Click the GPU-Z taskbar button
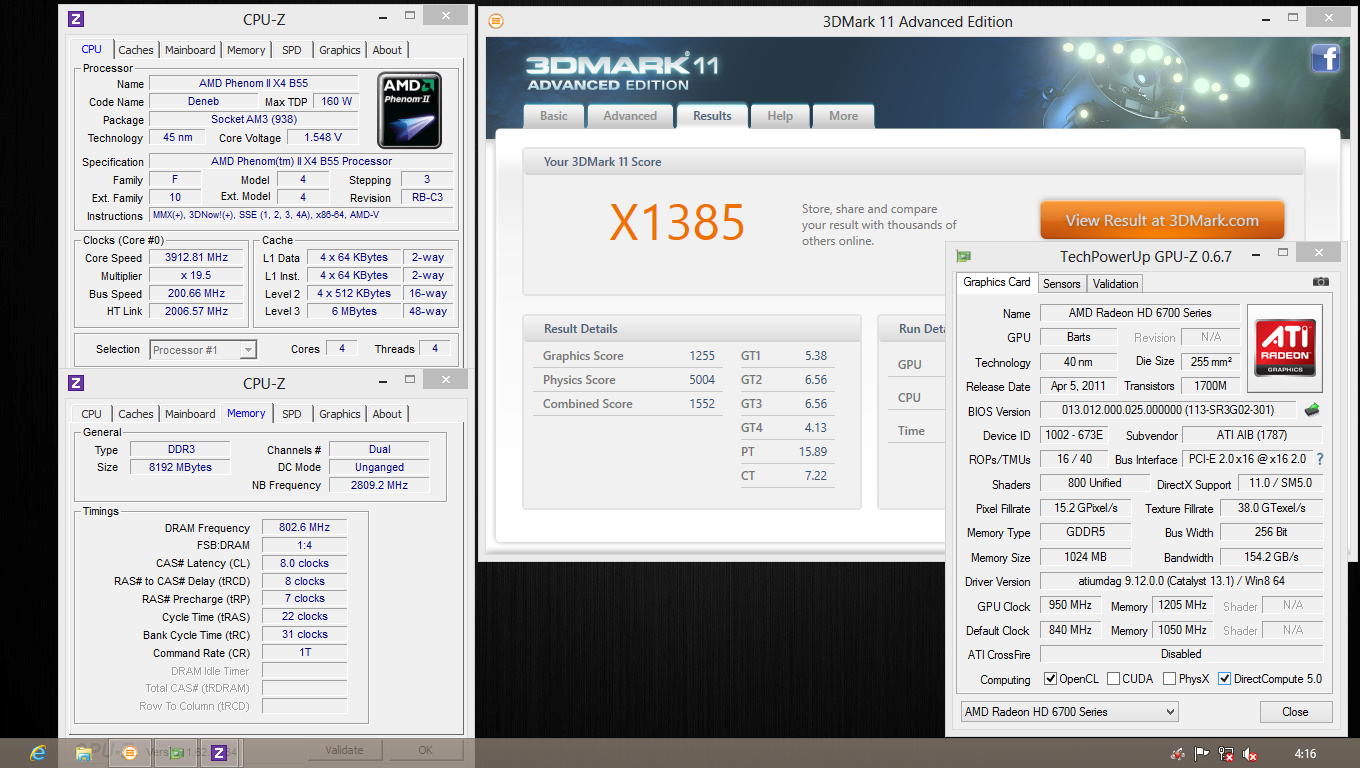The width and height of the screenshot is (1360, 768). point(176,753)
